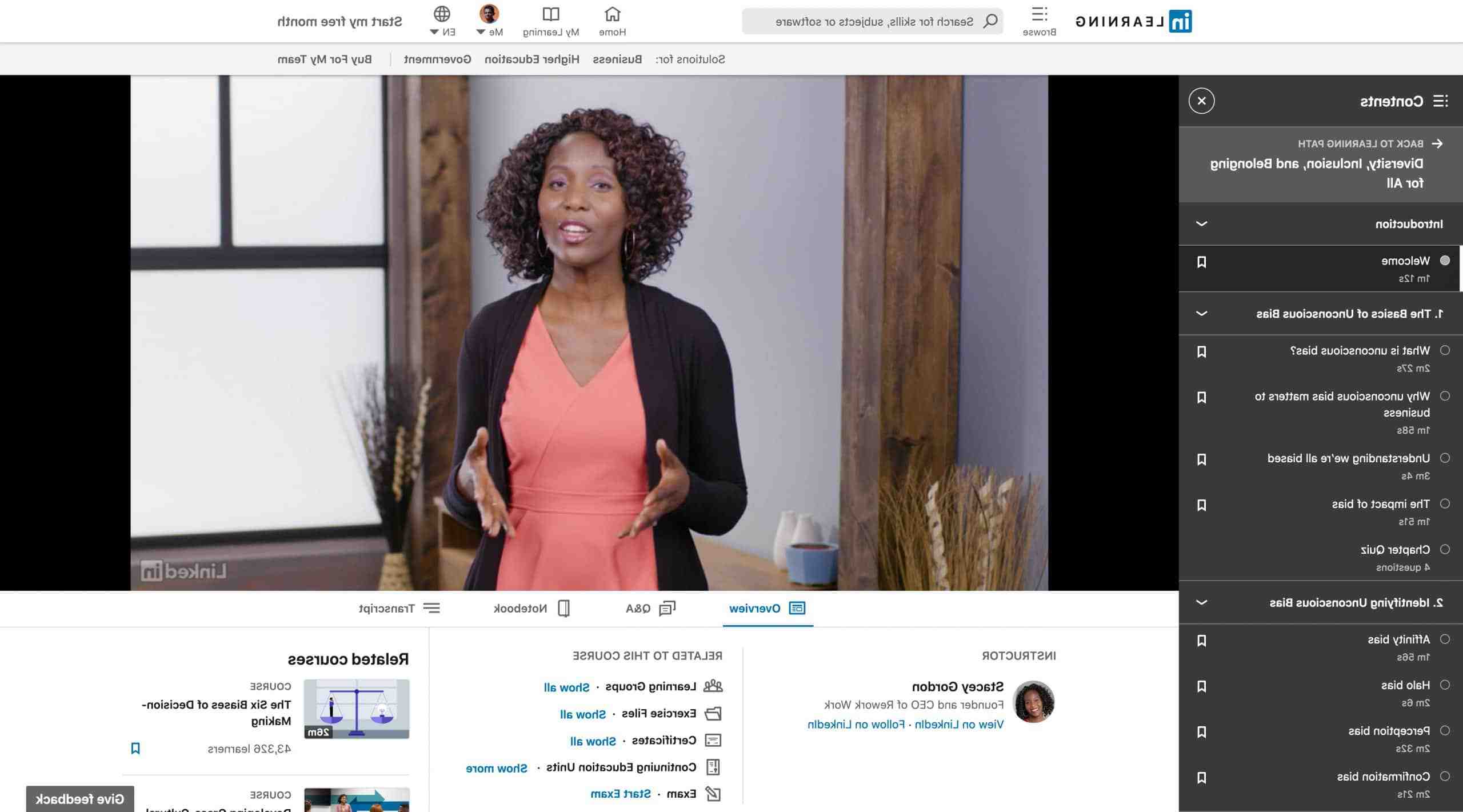1463x812 pixels.
Task: Click the video player area
Action: pyautogui.click(x=589, y=333)
